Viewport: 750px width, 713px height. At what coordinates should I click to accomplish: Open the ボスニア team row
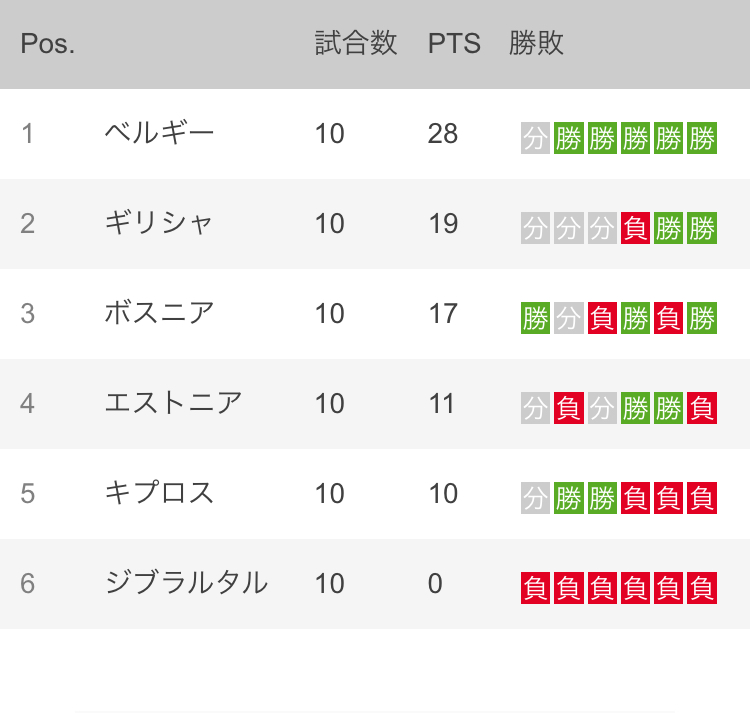pyautogui.click(x=375, y=314)
